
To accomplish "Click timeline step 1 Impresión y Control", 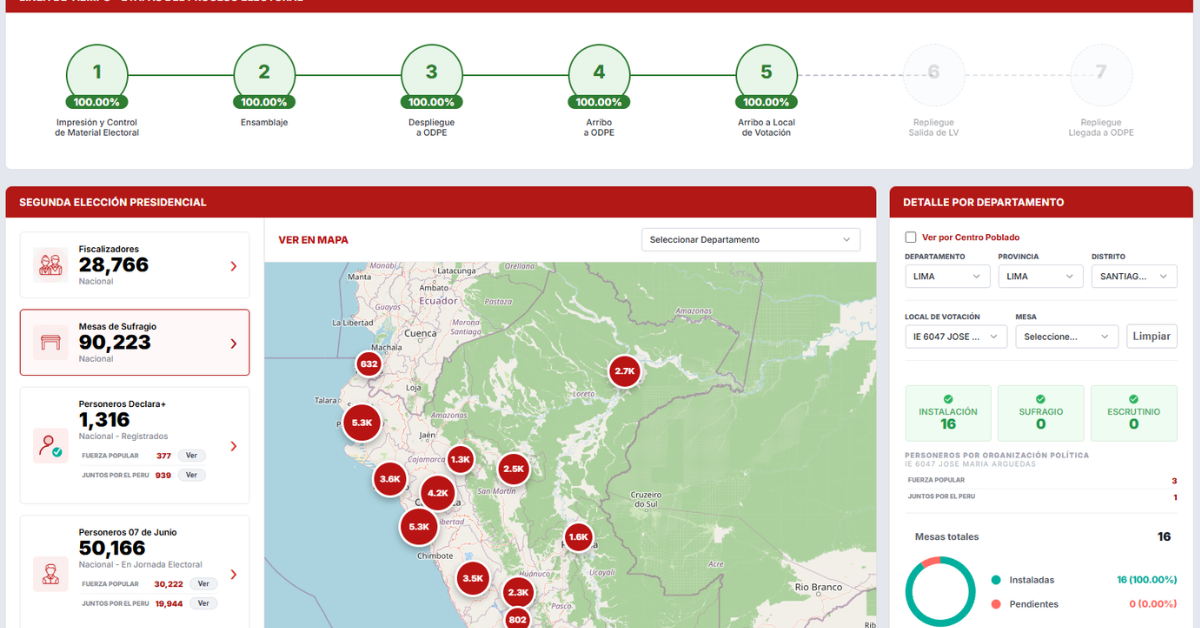I will point(97,74).
